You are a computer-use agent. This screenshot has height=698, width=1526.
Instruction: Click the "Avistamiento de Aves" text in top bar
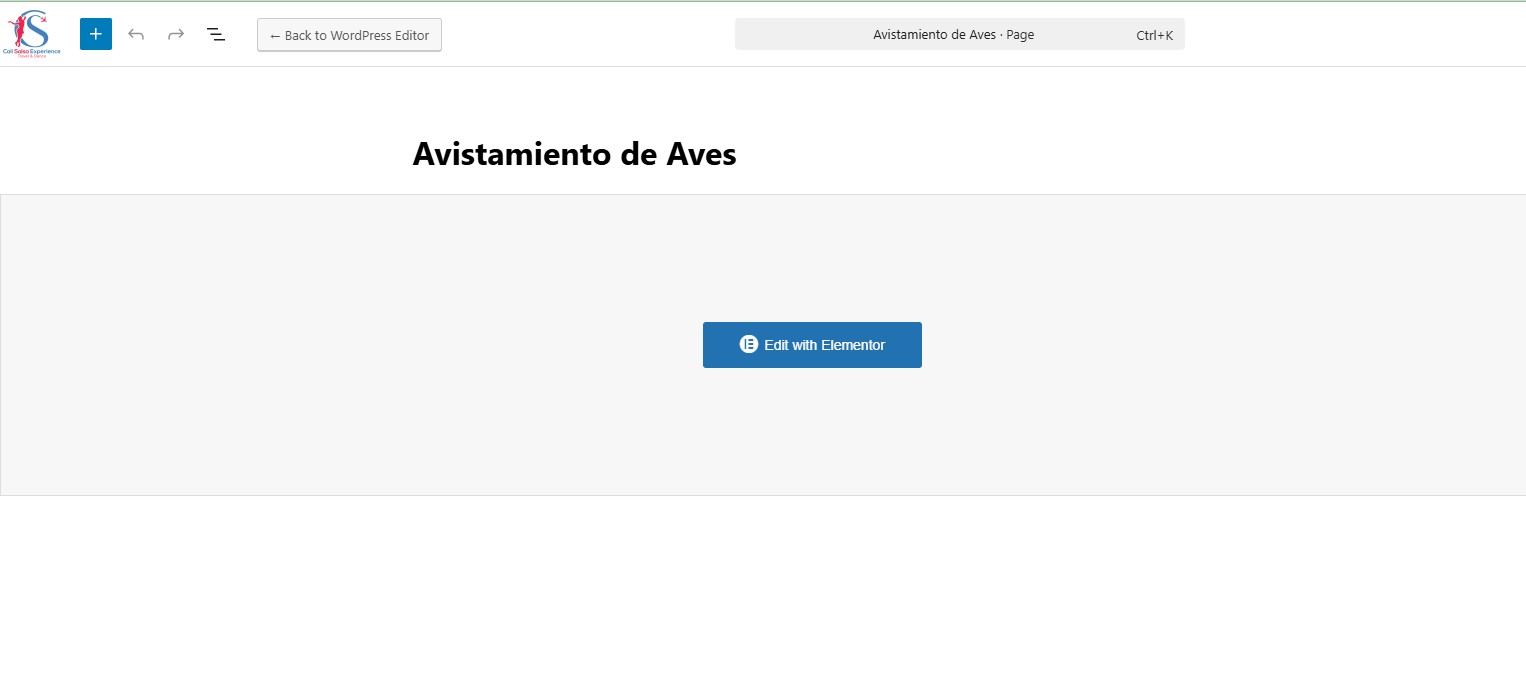tap(934, 35)
